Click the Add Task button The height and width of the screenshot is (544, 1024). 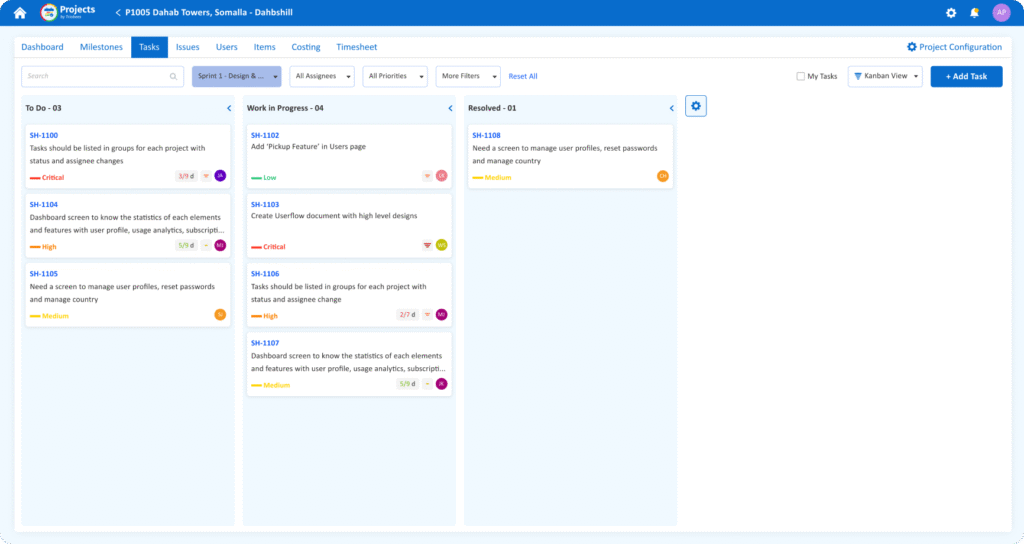tap(965, 76)
